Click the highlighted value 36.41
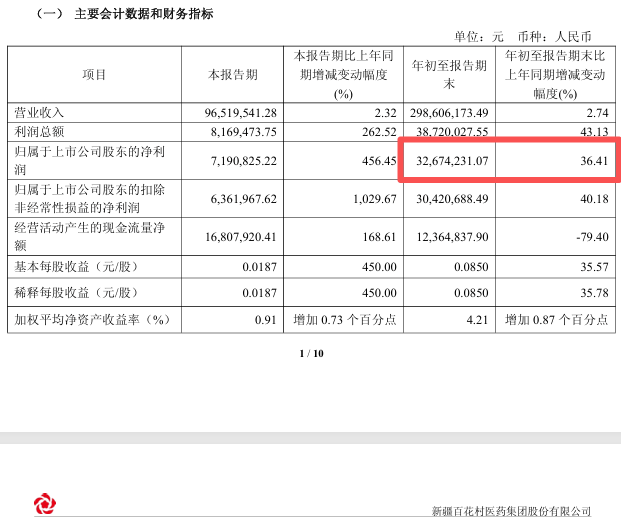 pos(594,161)
